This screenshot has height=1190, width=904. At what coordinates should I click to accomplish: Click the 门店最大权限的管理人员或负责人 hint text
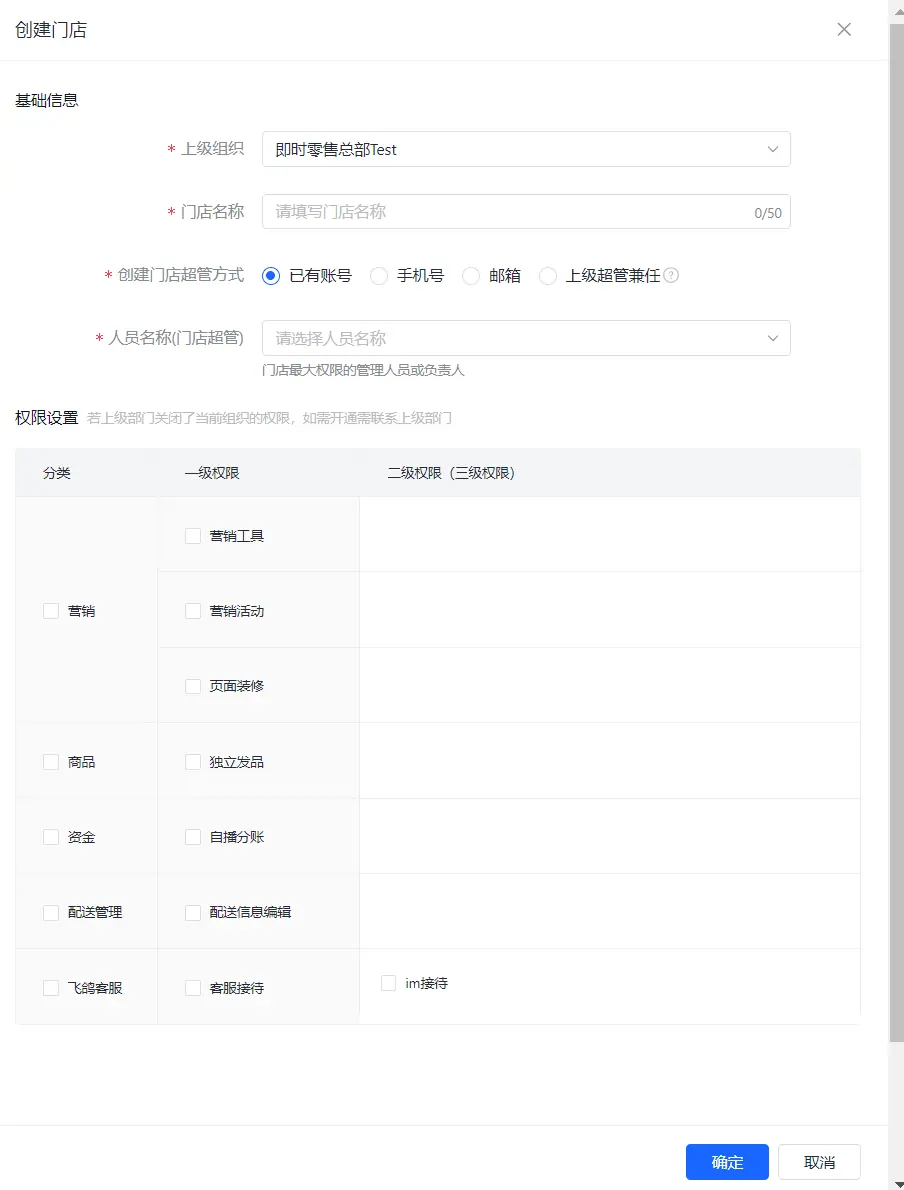(x=363, y=370)
